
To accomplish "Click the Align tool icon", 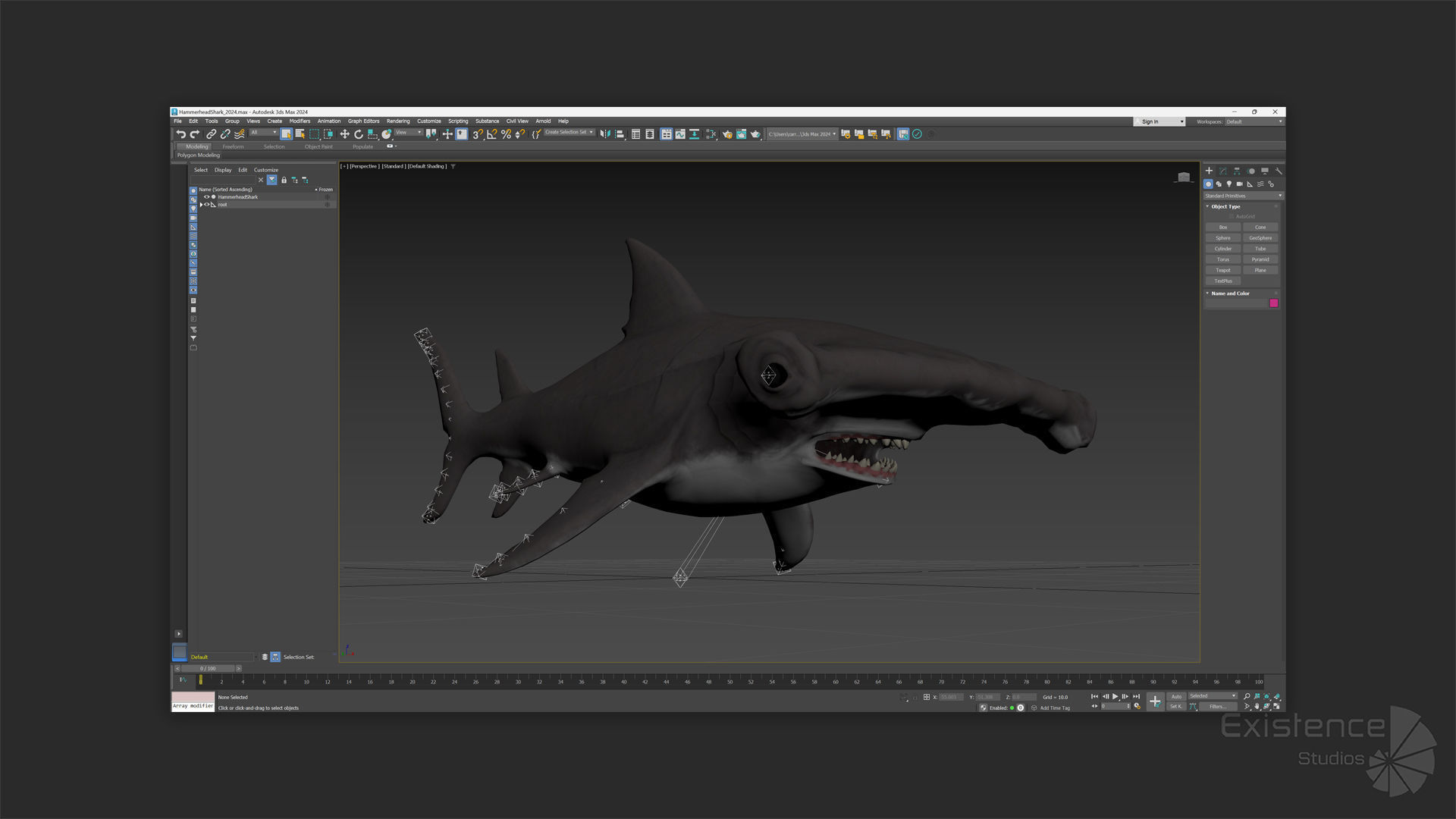I will click(620, 134).
